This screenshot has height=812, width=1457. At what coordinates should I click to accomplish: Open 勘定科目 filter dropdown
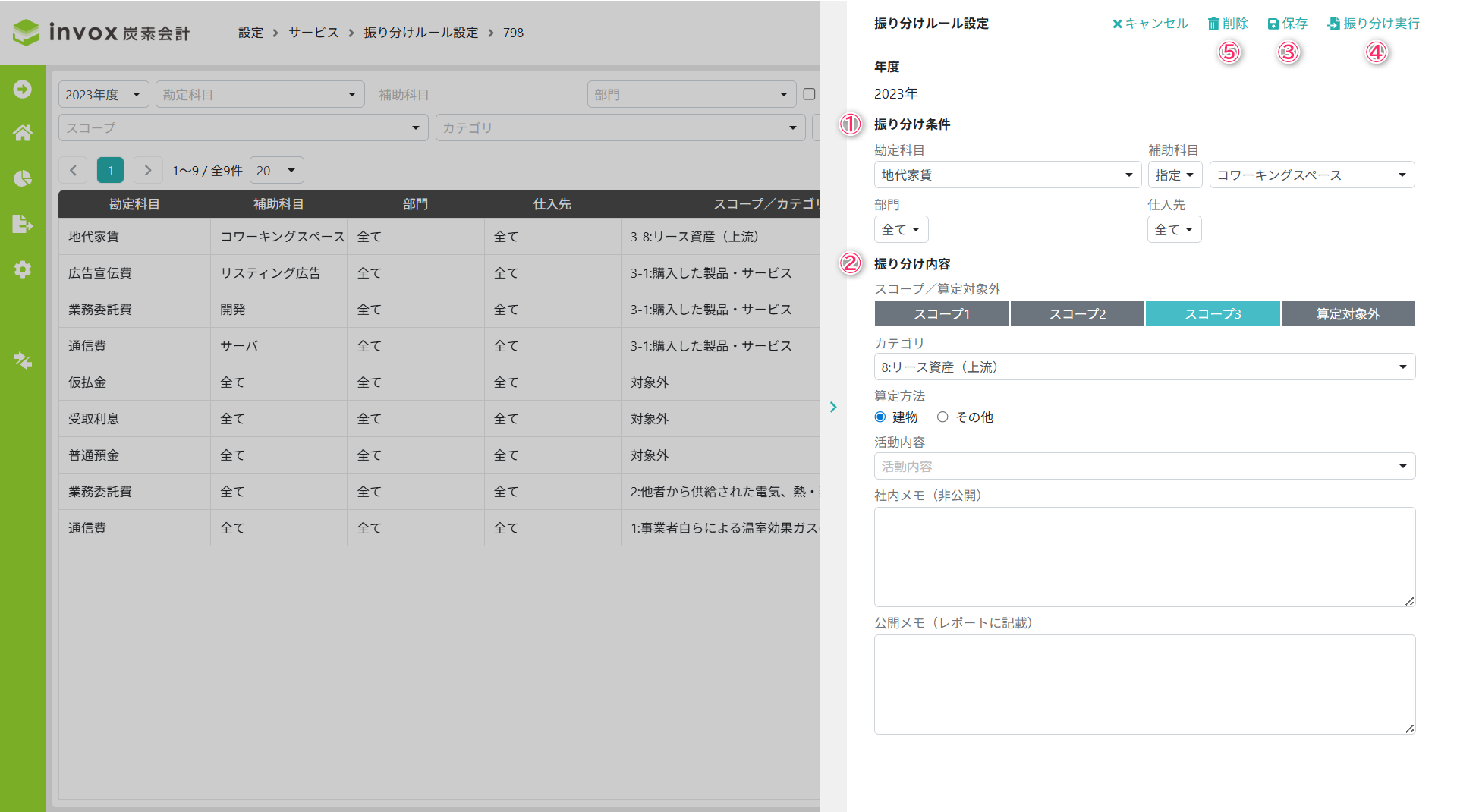(x=260, y=94)
